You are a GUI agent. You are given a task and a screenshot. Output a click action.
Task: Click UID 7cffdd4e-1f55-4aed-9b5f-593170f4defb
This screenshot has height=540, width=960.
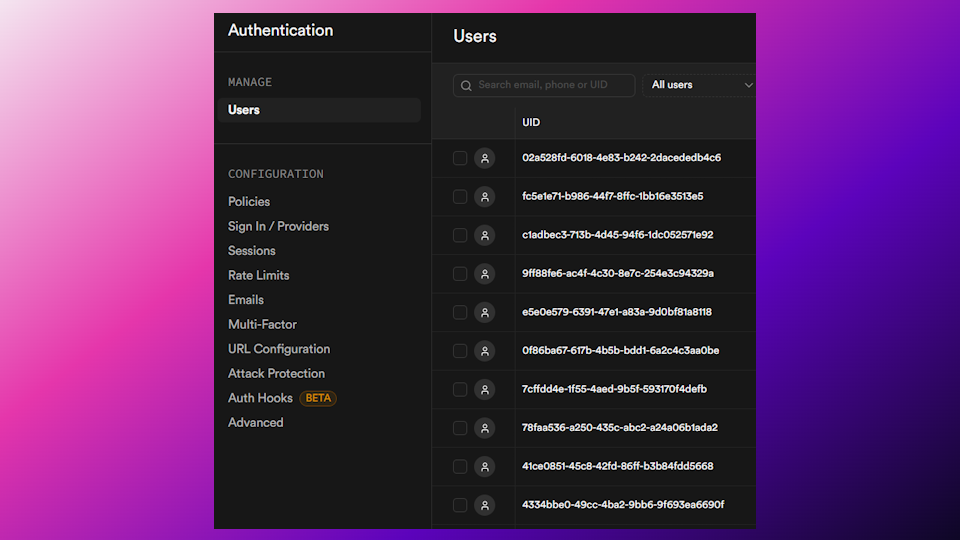tap(614, 389)
